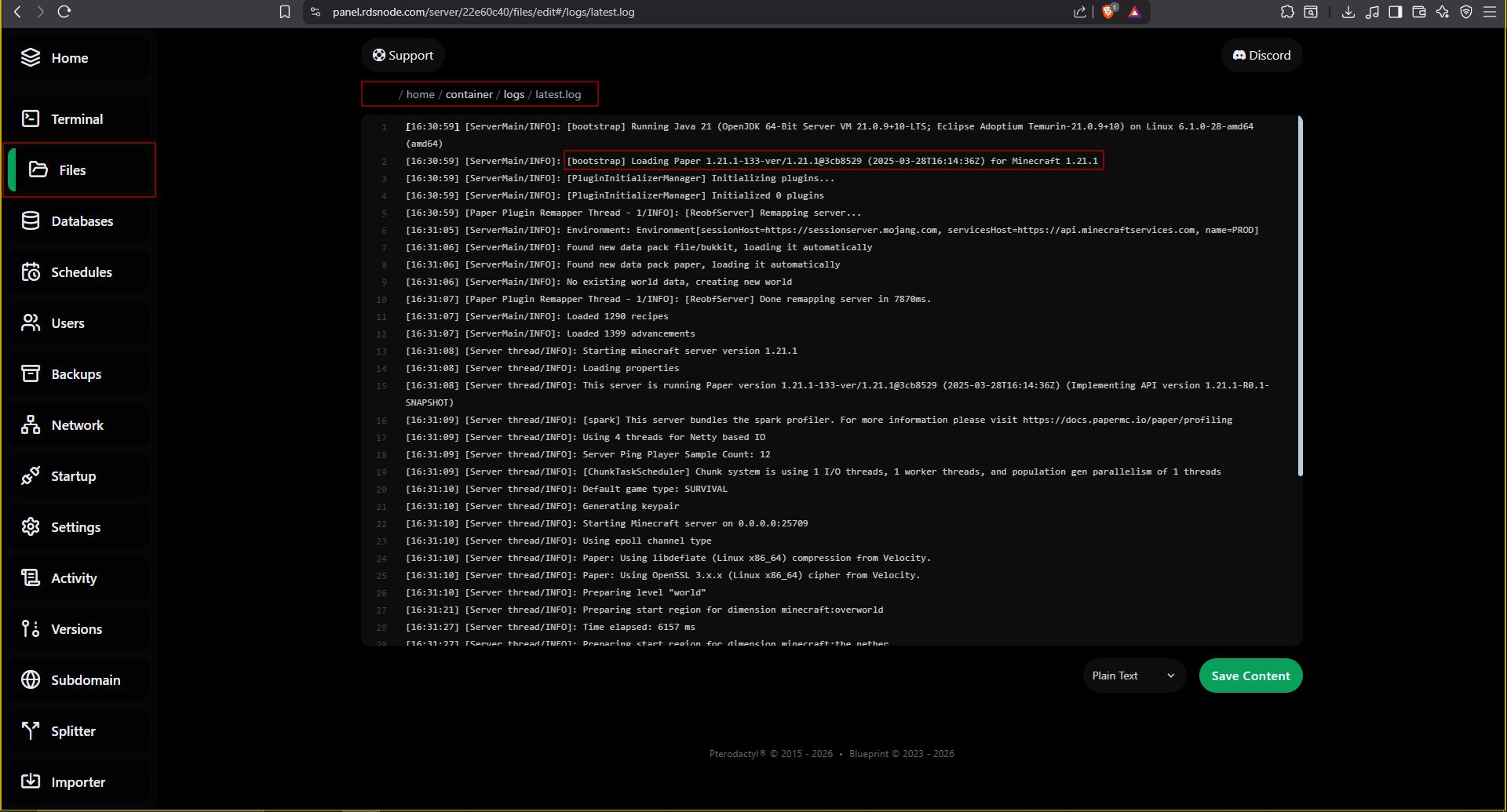This screenshot has height=812, width=1507.
Task: Open the Discord link
Action: (x=1261, y=55)
